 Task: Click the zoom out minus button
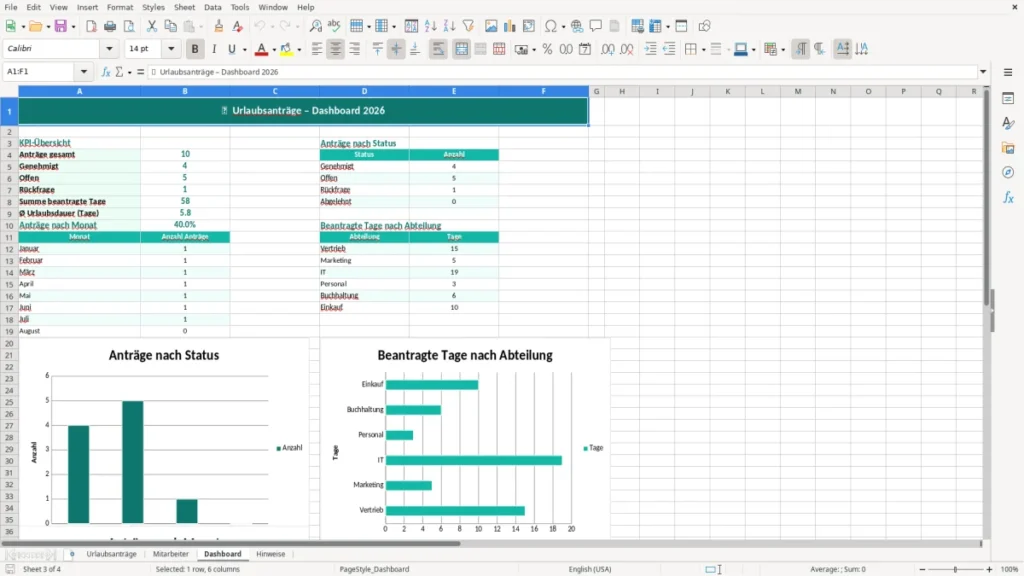coord(922,569)
